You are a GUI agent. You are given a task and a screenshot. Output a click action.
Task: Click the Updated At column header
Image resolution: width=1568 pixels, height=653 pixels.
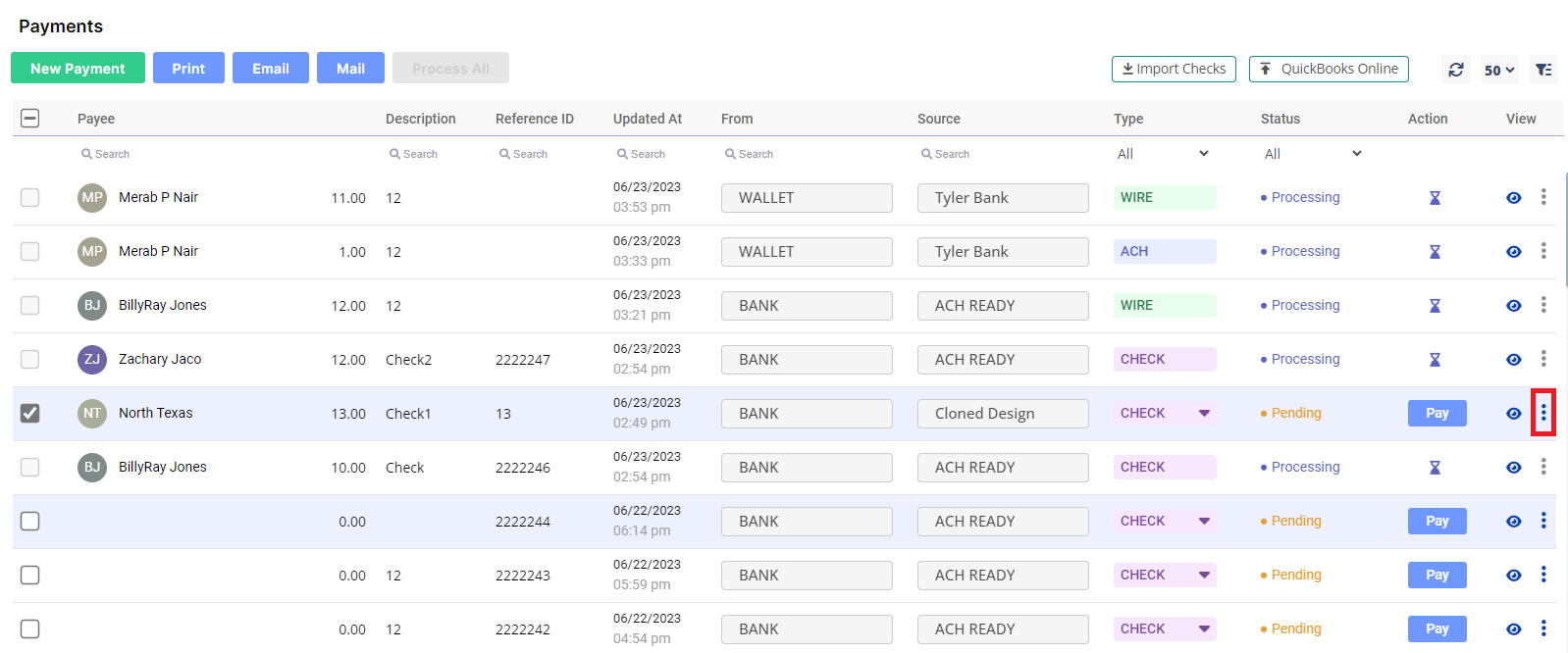coord(648,119)
